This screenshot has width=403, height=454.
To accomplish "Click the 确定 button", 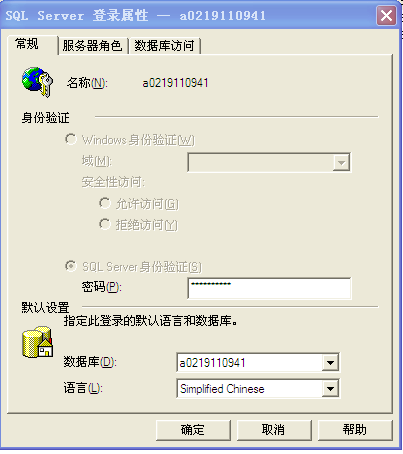I will click(x=193, y=430).
